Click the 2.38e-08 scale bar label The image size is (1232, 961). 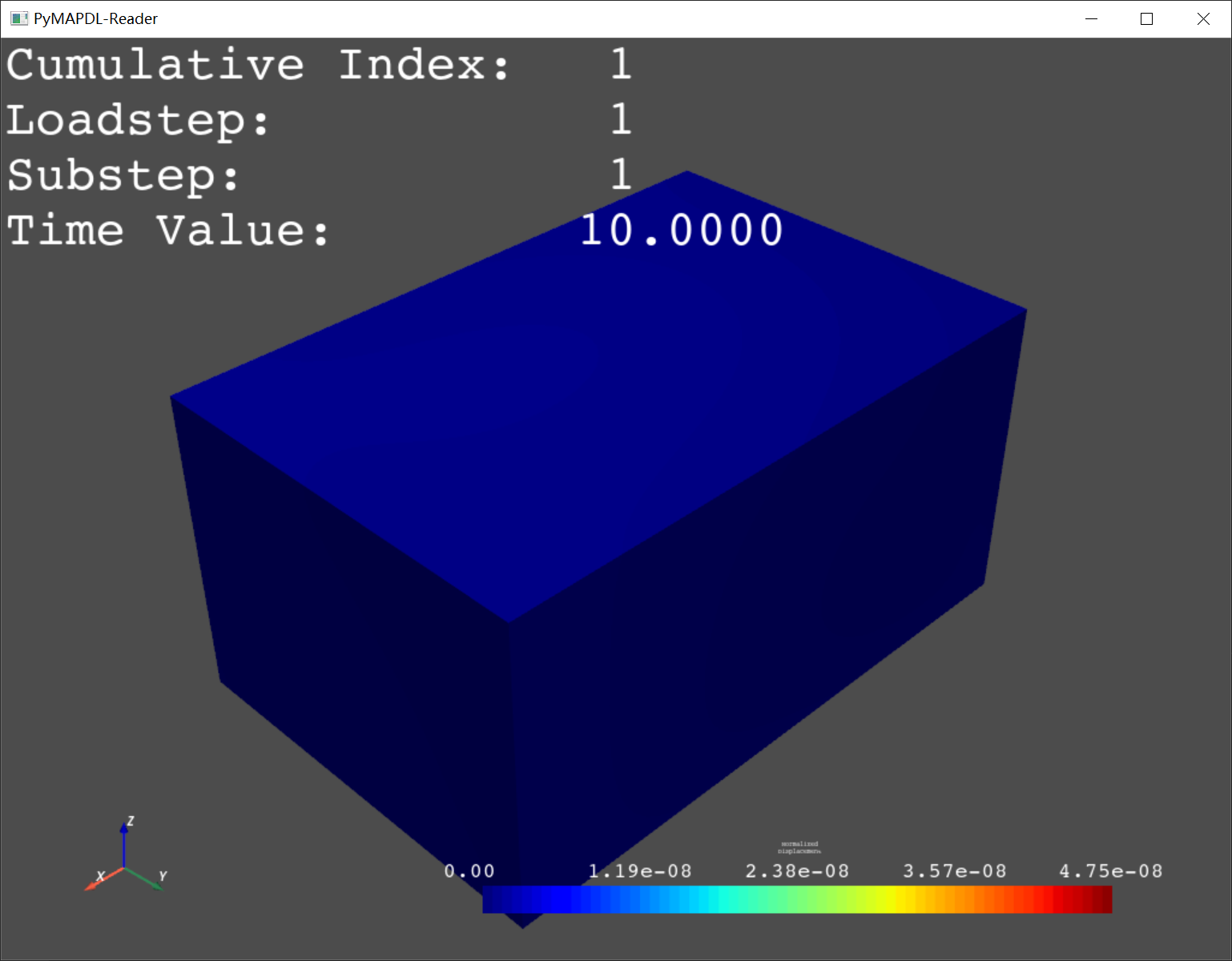pos(797,871)
